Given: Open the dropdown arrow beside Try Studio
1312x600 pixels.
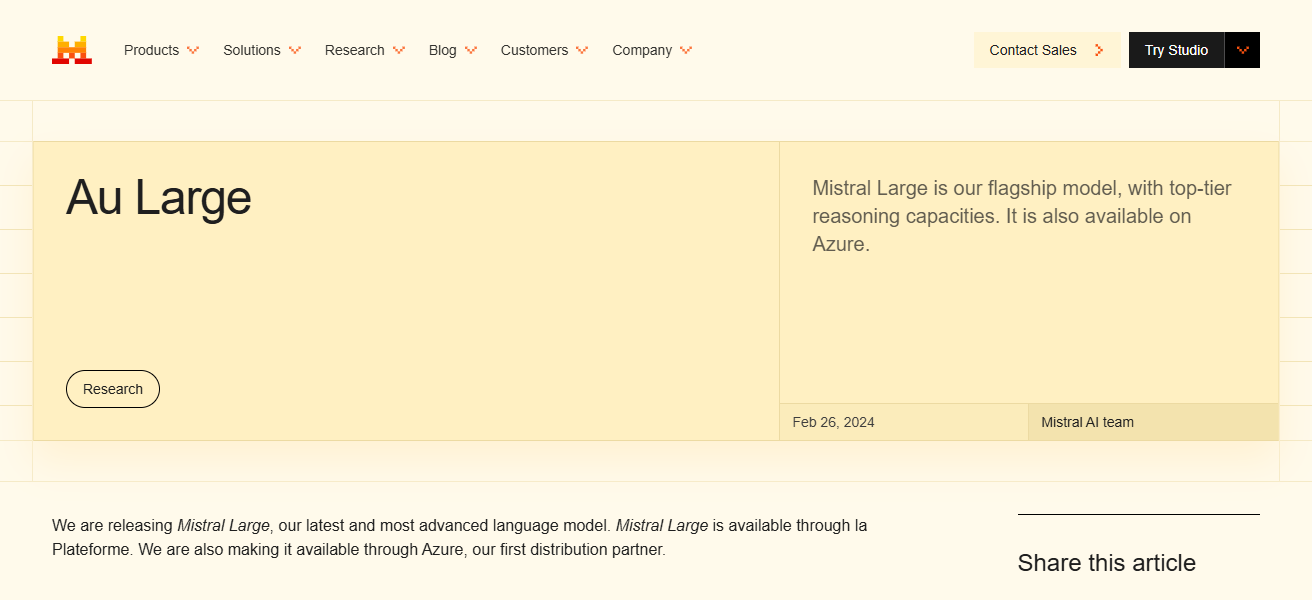Looking at the screenshot, I should [x=1243, y=50].
